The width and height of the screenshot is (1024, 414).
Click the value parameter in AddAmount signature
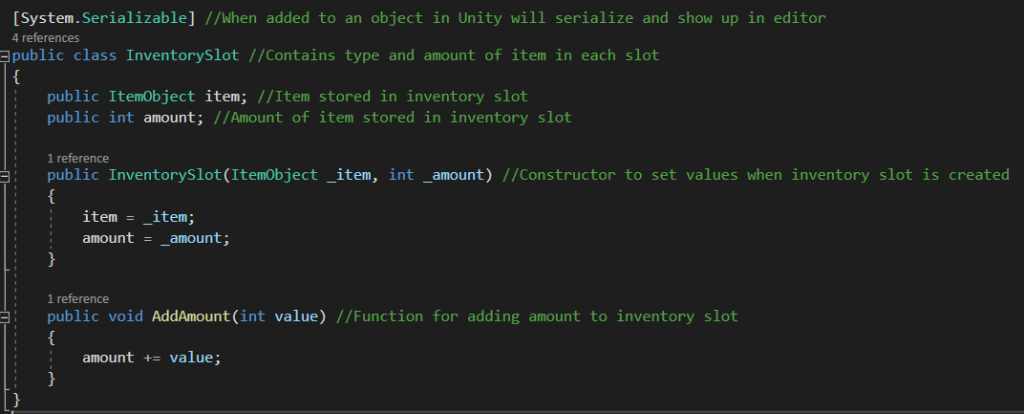[x=295, y=317]
